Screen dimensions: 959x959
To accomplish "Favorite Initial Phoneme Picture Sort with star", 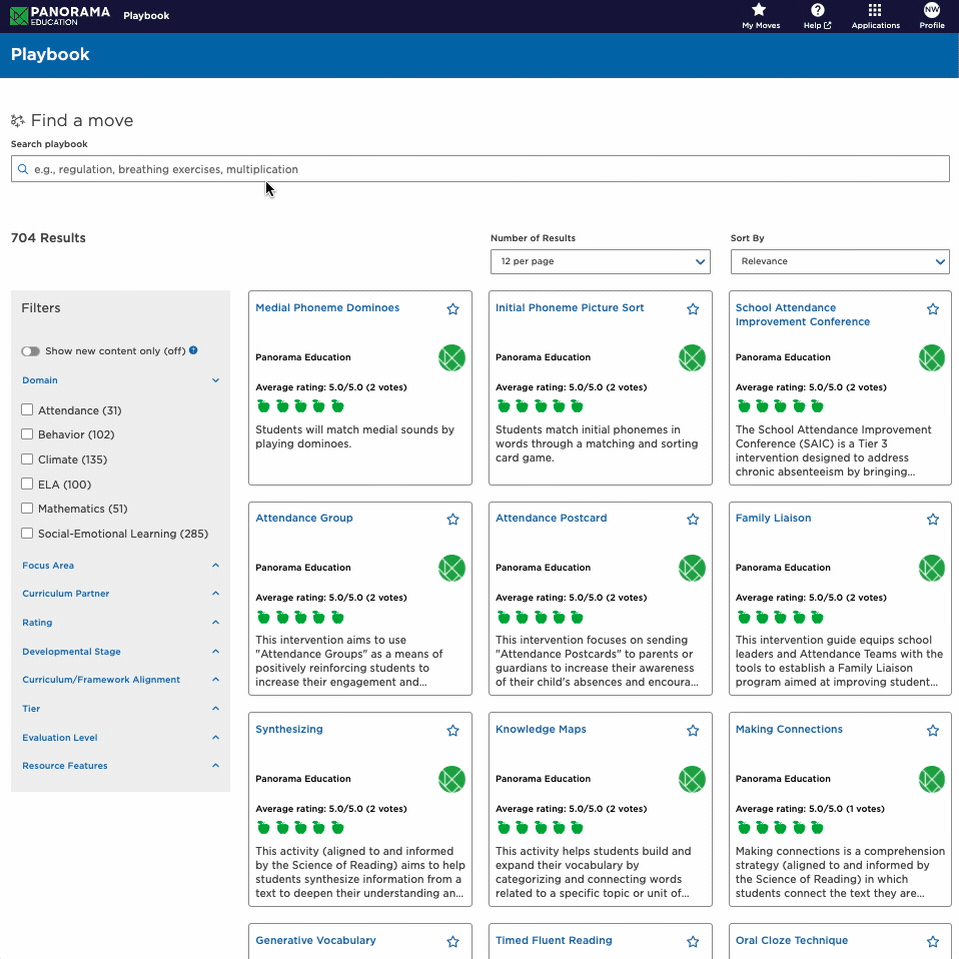I will 692,309.
